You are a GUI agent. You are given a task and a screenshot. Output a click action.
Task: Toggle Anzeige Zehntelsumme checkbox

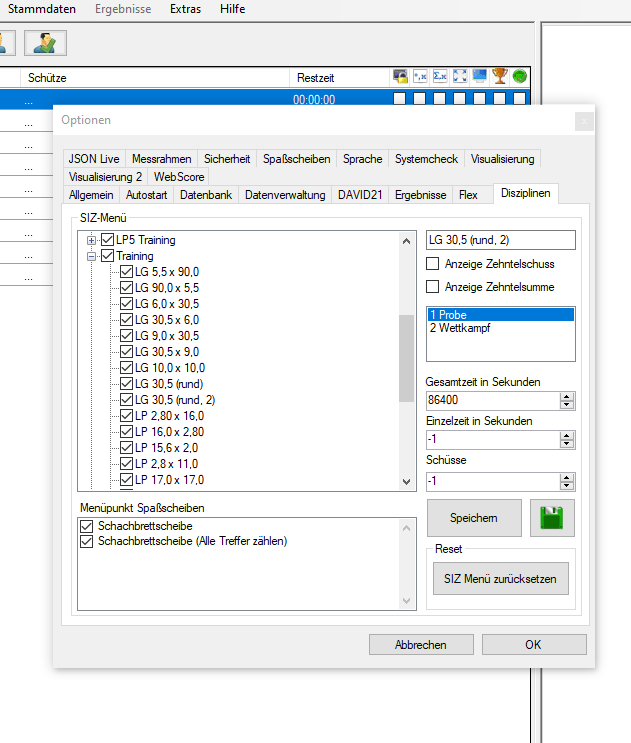(x=433, y=287)
